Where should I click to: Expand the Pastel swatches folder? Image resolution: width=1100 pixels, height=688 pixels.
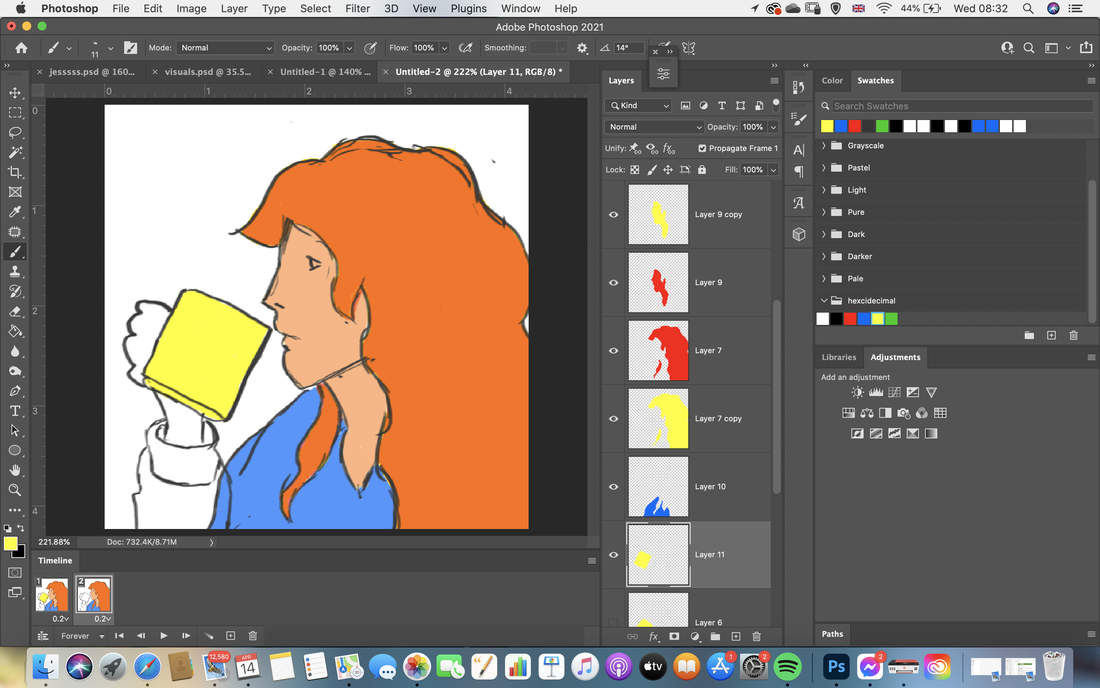[824, 168]
